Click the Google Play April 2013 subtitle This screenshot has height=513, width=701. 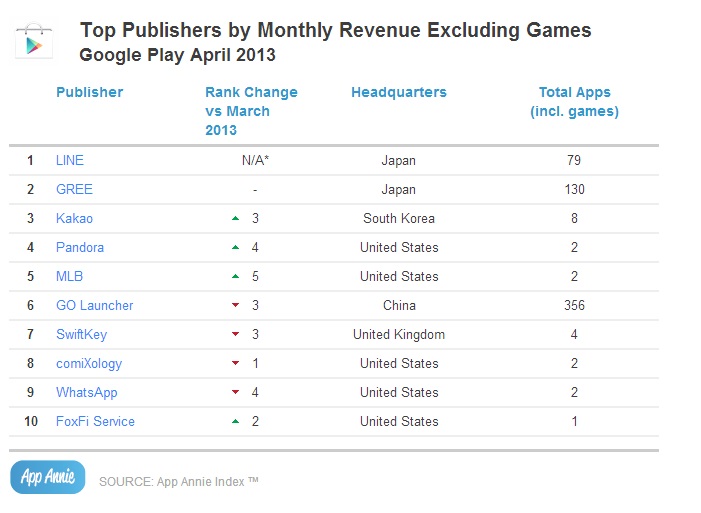click(x=177, y=55)
